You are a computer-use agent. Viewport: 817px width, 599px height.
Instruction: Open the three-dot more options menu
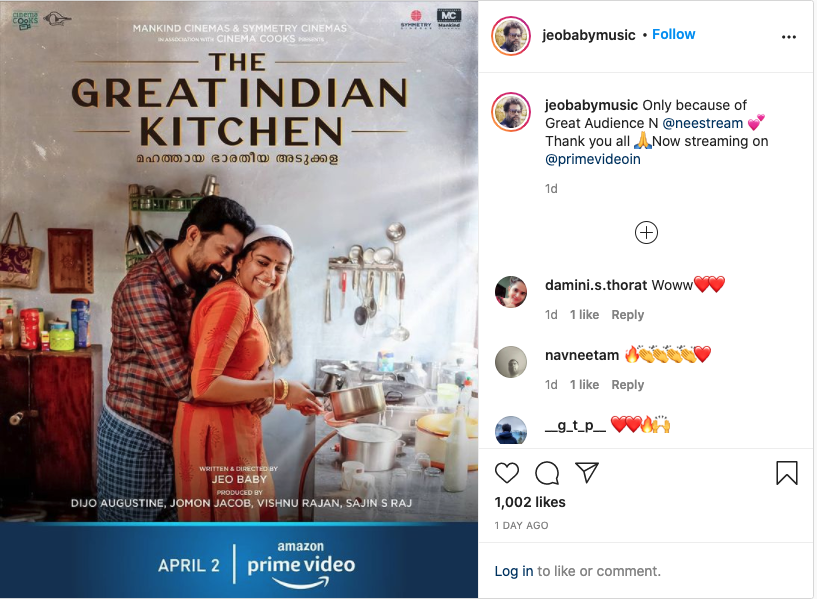pyautogui.click(x=789, y=37)
